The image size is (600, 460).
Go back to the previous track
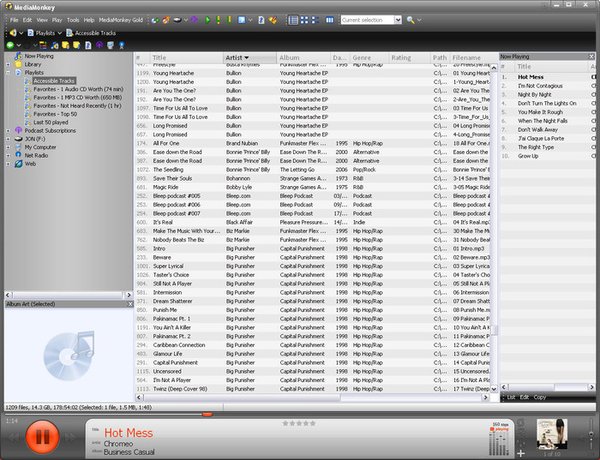(x=14, y=437)
